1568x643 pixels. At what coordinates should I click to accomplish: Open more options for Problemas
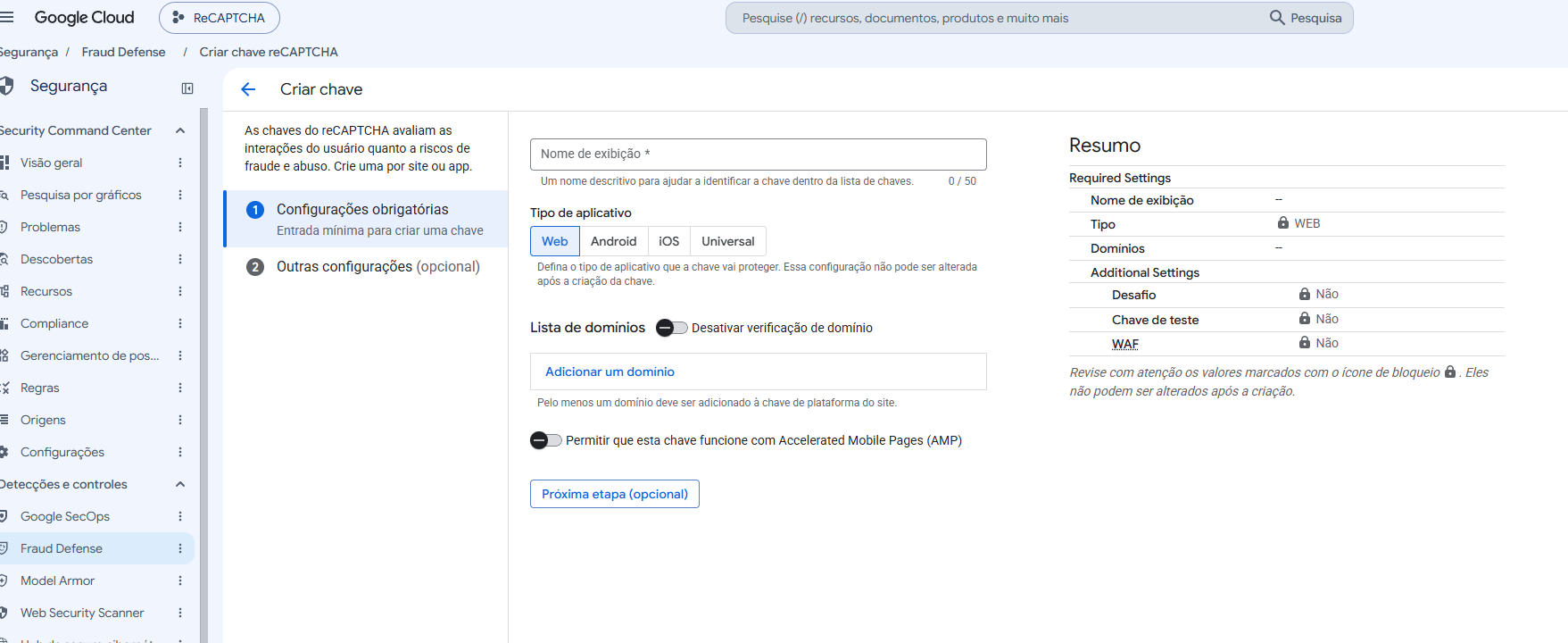pos(180,227)
